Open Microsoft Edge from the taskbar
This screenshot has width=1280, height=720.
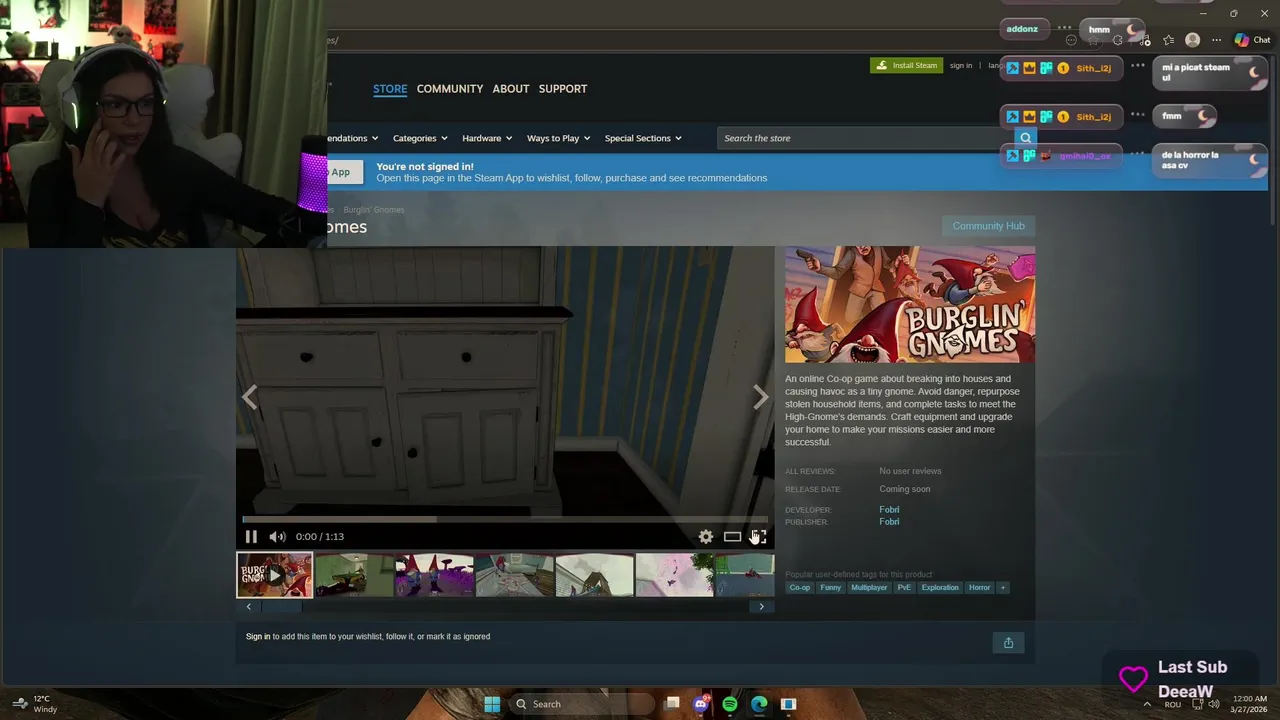[x=759, y=704]
